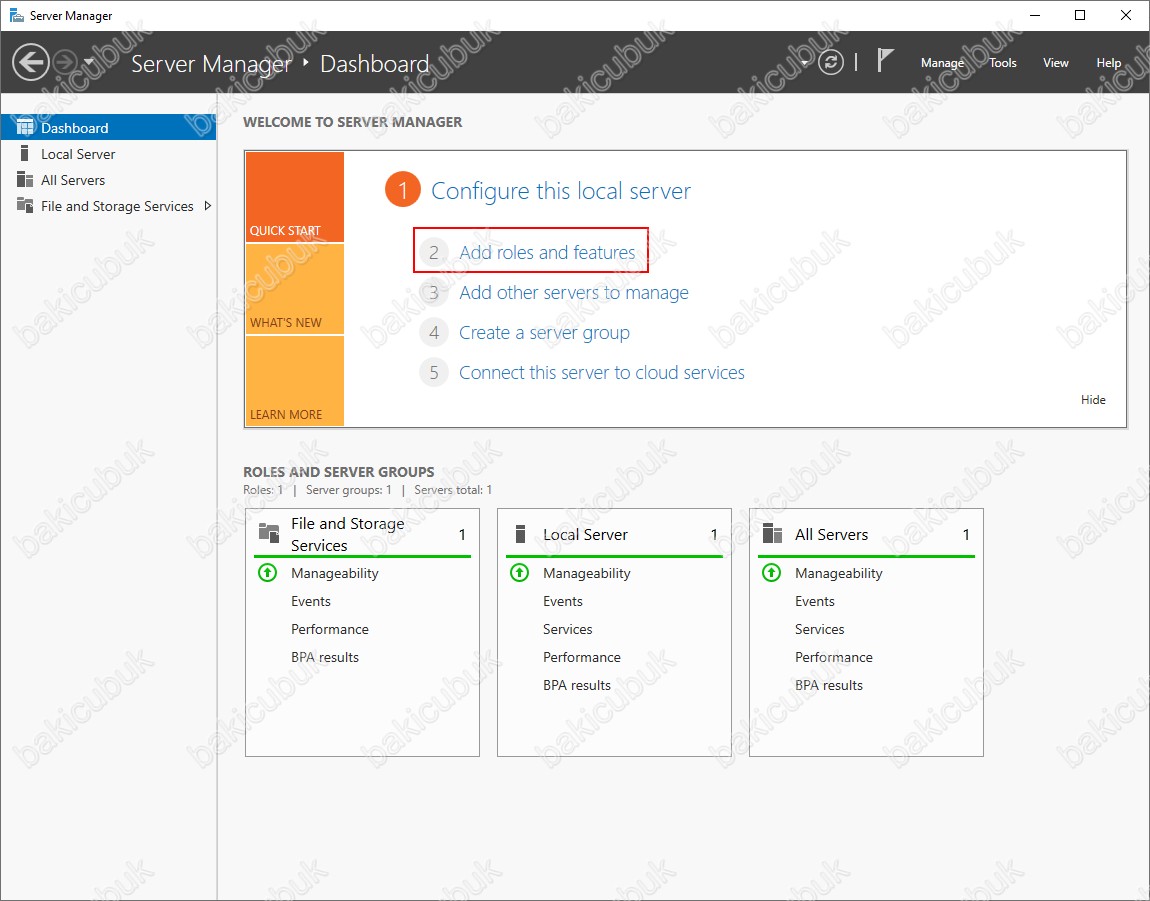
Task: Open Performance in File and Storage Services tile
Action: (x=329, y=629)
